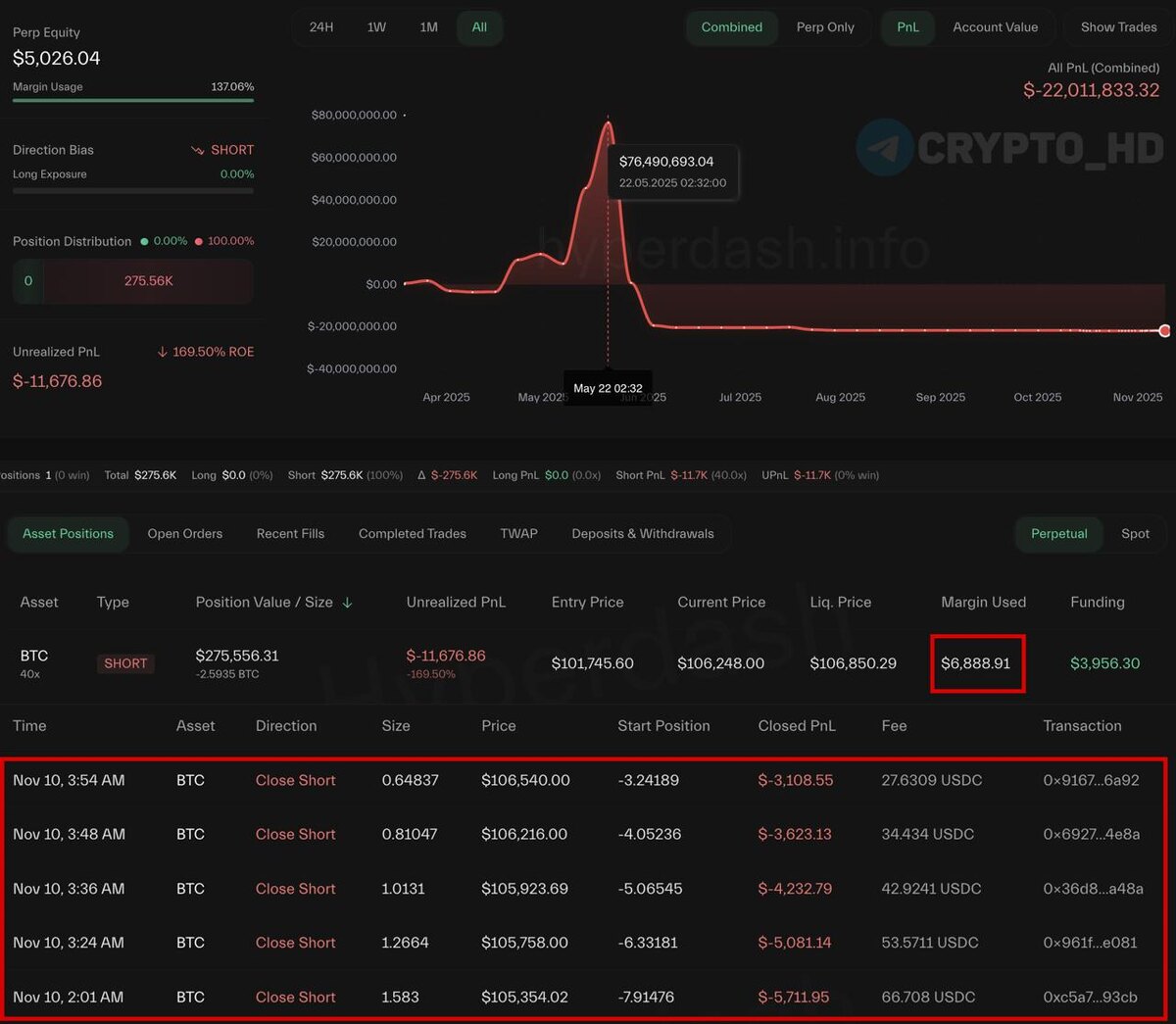1176x1024 pixels.
Task: Click Funding value $3,956.30
Action: 1104,663
